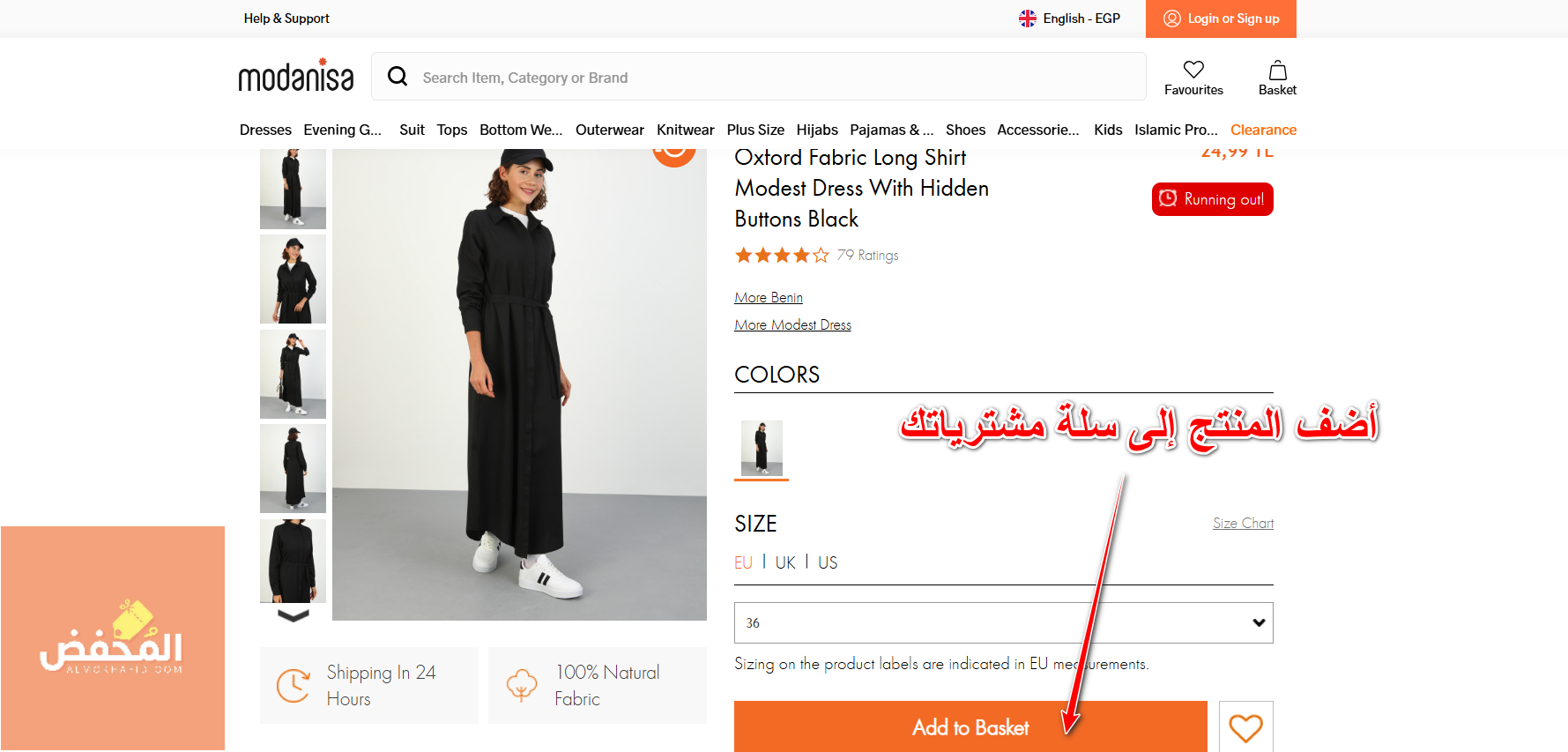Open the Basket bag icon
The width and height of the screenshot is (1568, 752).
point(1277,71)
